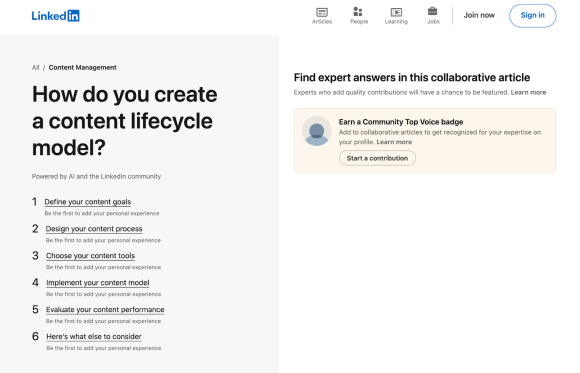Jump to Choose your content tools
The image size is (580, 373).
pyautogui.click(x=90, y=256)
